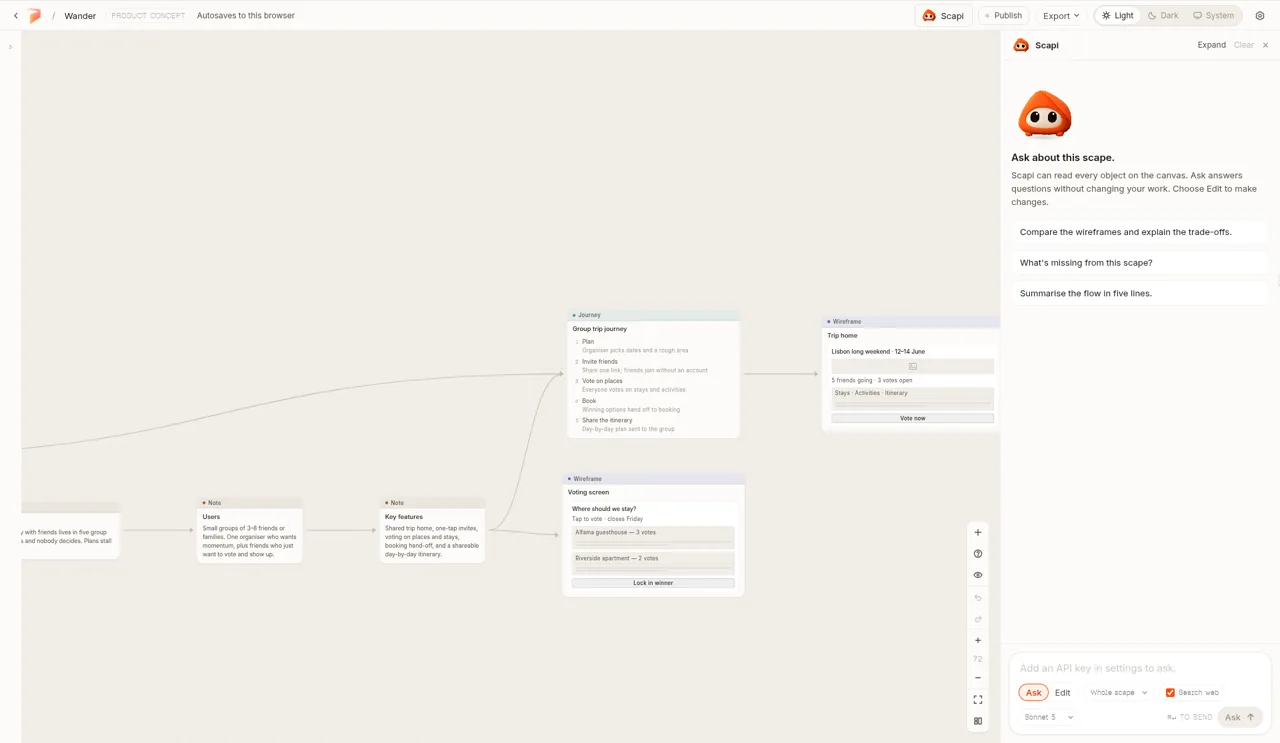
Task: Zoom in with the lower plus icon
Action: coord(978,641)
